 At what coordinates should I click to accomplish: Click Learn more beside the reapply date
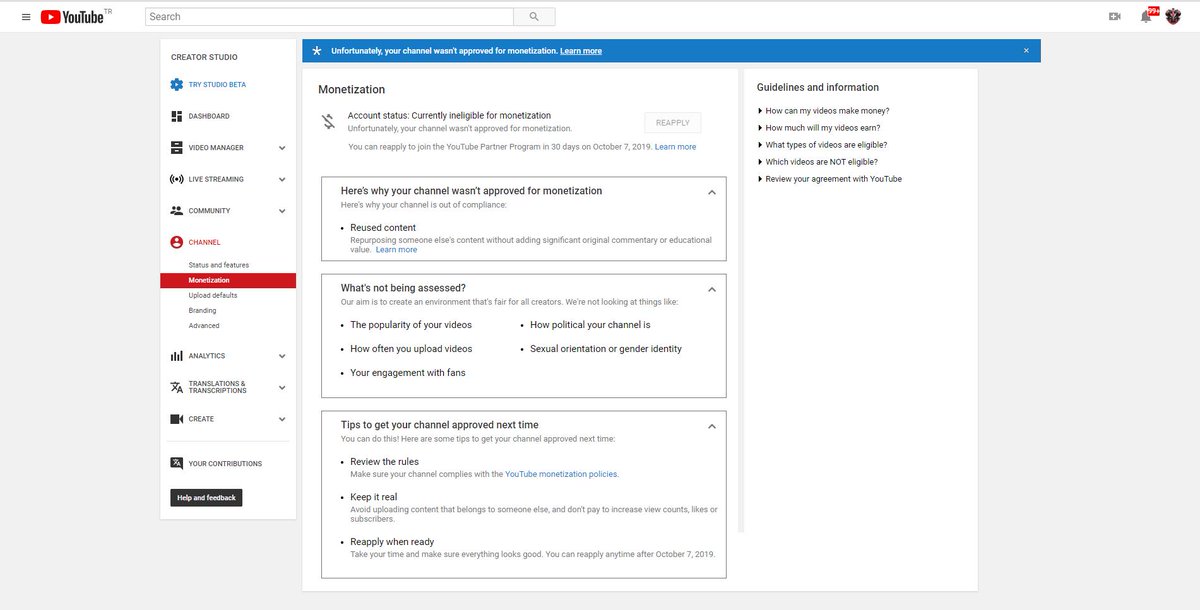pos(675,147)
